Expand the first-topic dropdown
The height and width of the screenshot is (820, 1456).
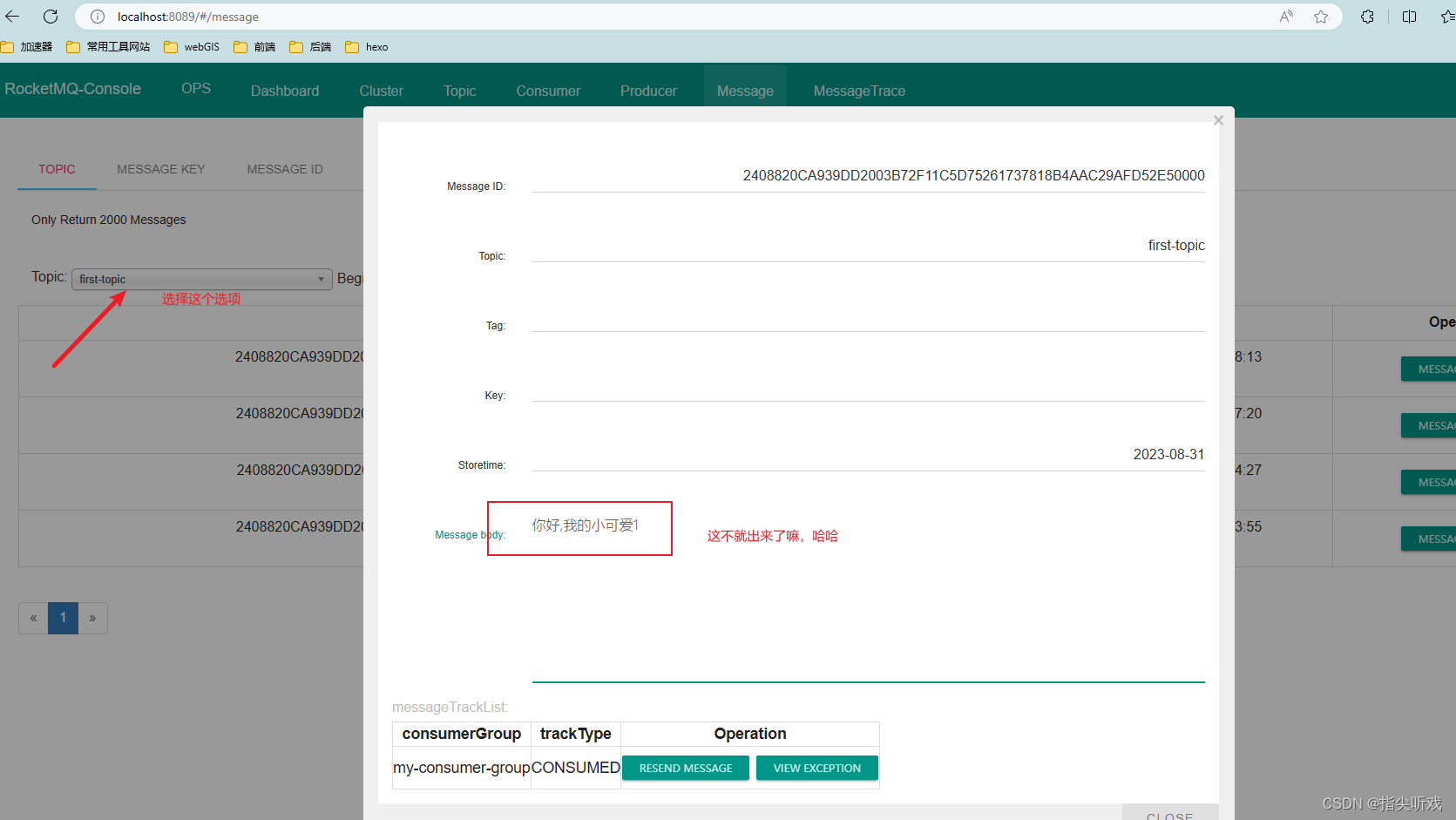201,279
